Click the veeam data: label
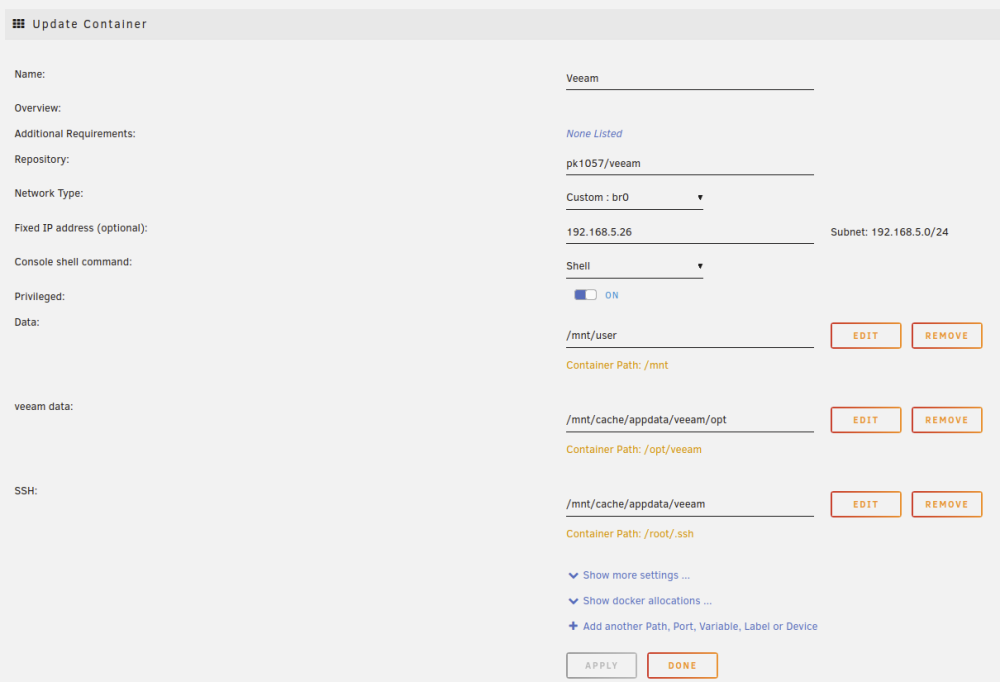The width and height of the screenshot is (1000, 682). click(43, 406)
